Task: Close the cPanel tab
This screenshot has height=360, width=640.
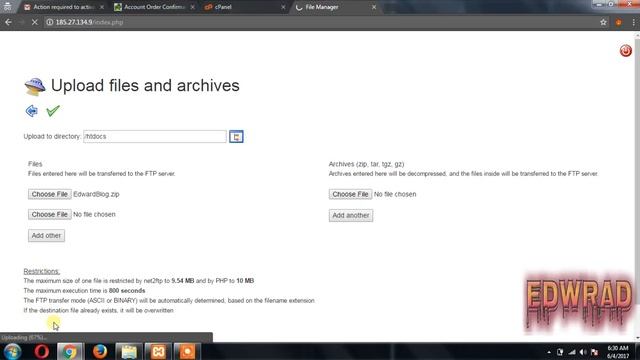Action: pos(283,7)
